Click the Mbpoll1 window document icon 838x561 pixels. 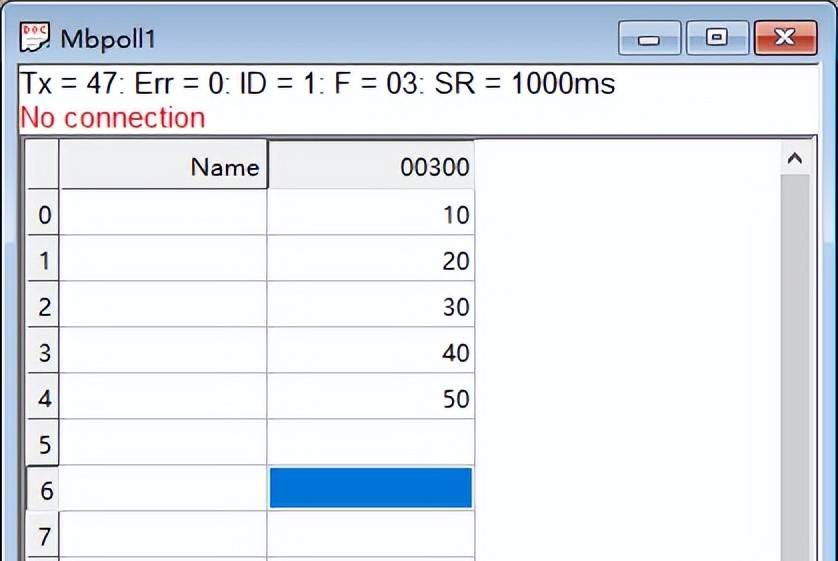(x=35, y=39)
